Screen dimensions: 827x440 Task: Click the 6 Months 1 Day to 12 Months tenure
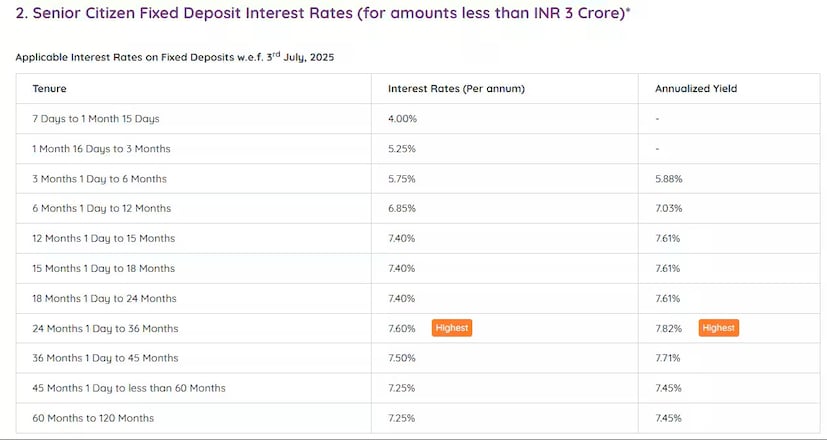(102, 208)
